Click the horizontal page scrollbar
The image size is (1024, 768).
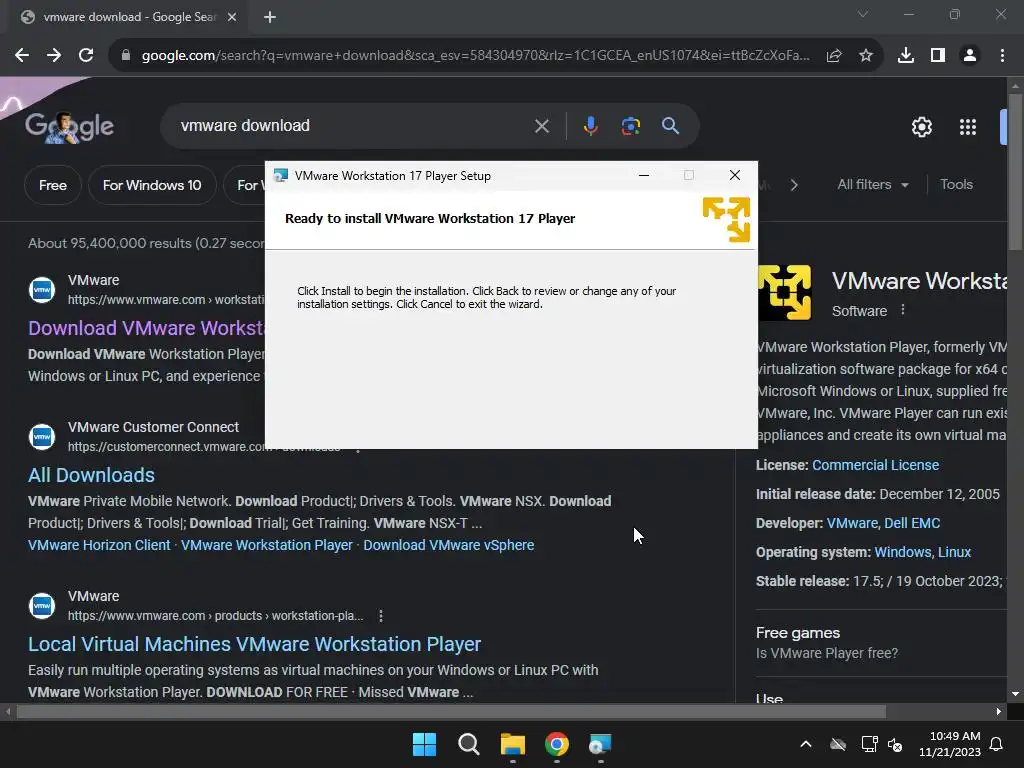(x=451, y=711)
